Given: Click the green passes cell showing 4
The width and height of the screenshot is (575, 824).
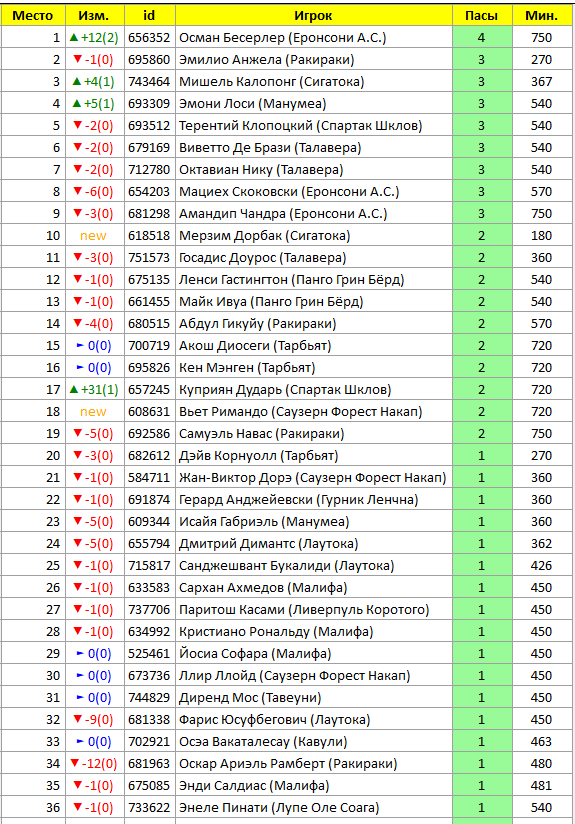Looking at the screenshot, I should [x=482, y=38].
